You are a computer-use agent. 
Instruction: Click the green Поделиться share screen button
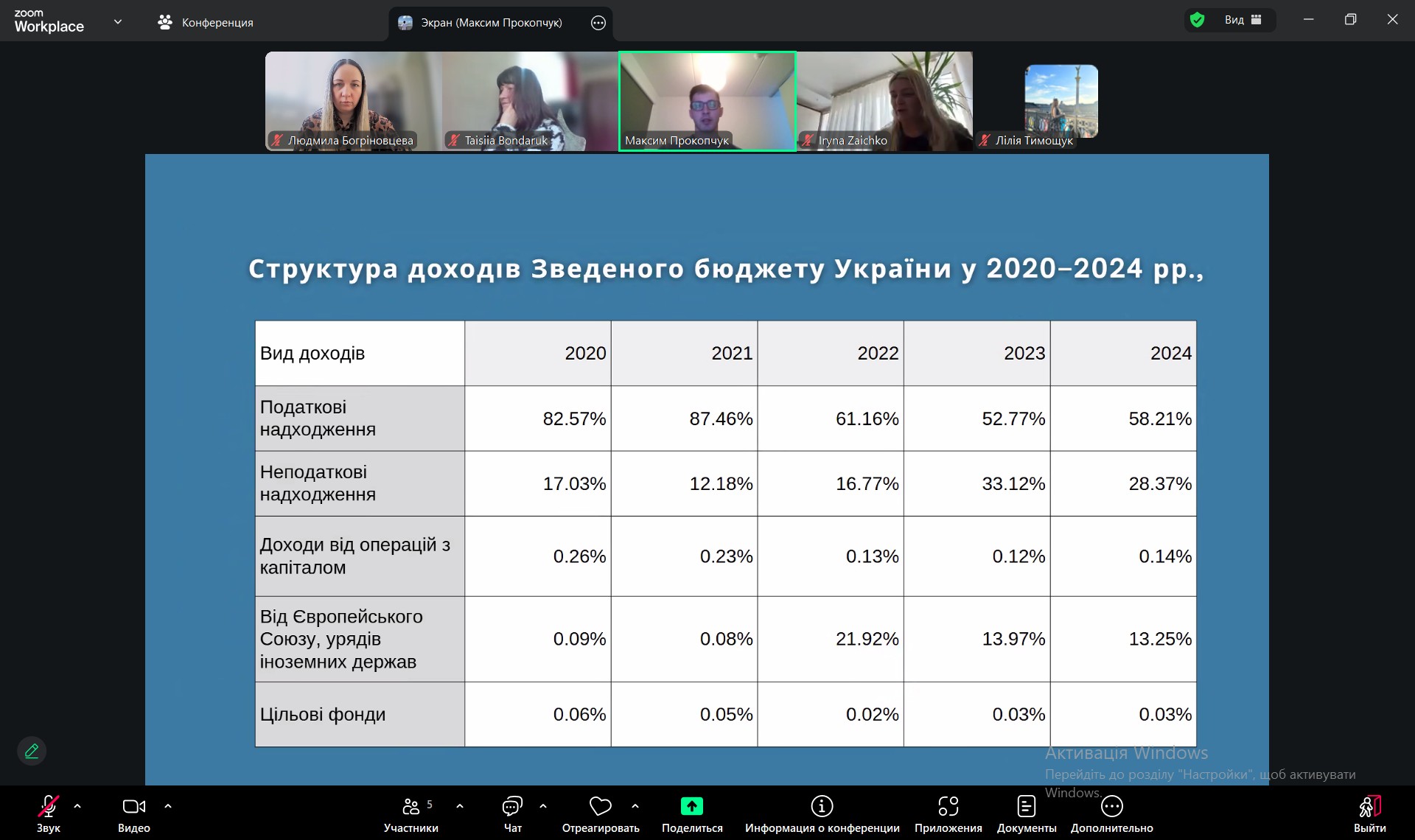point(691,807)
